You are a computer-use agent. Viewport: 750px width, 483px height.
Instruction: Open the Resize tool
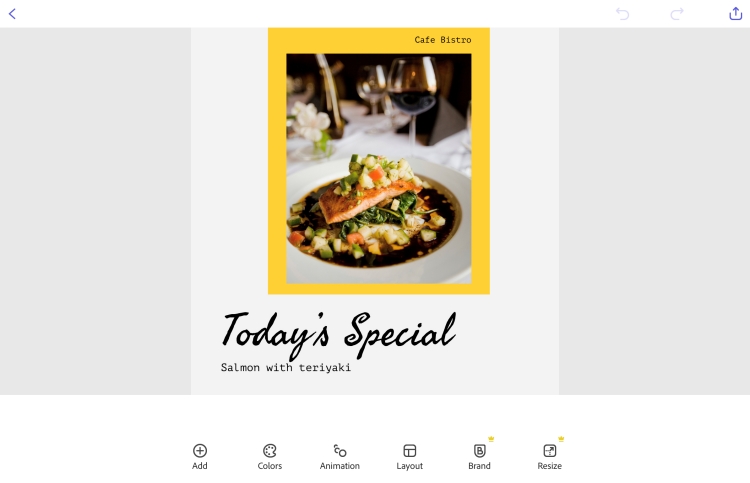tap(550, 450)
